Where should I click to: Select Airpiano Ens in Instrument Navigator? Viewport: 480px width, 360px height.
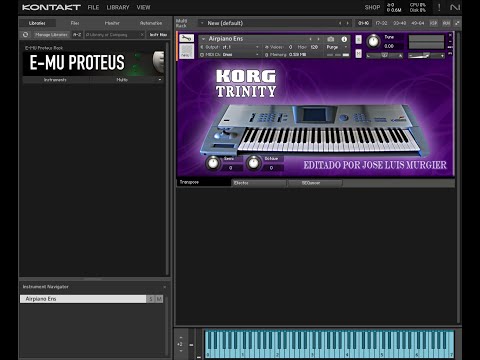[x=83, y=299]
